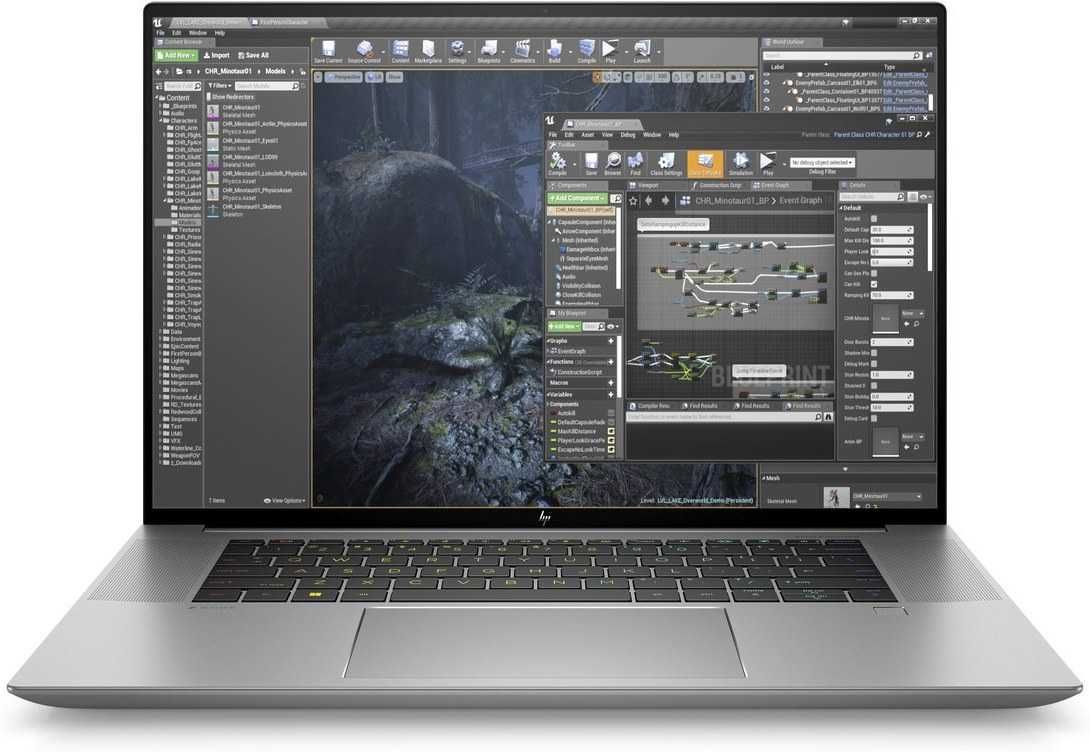This screenshot has width=1090, height=752.
Task: Click Simulation in the Blueprint toolbar
Action: tap(740, 164)
